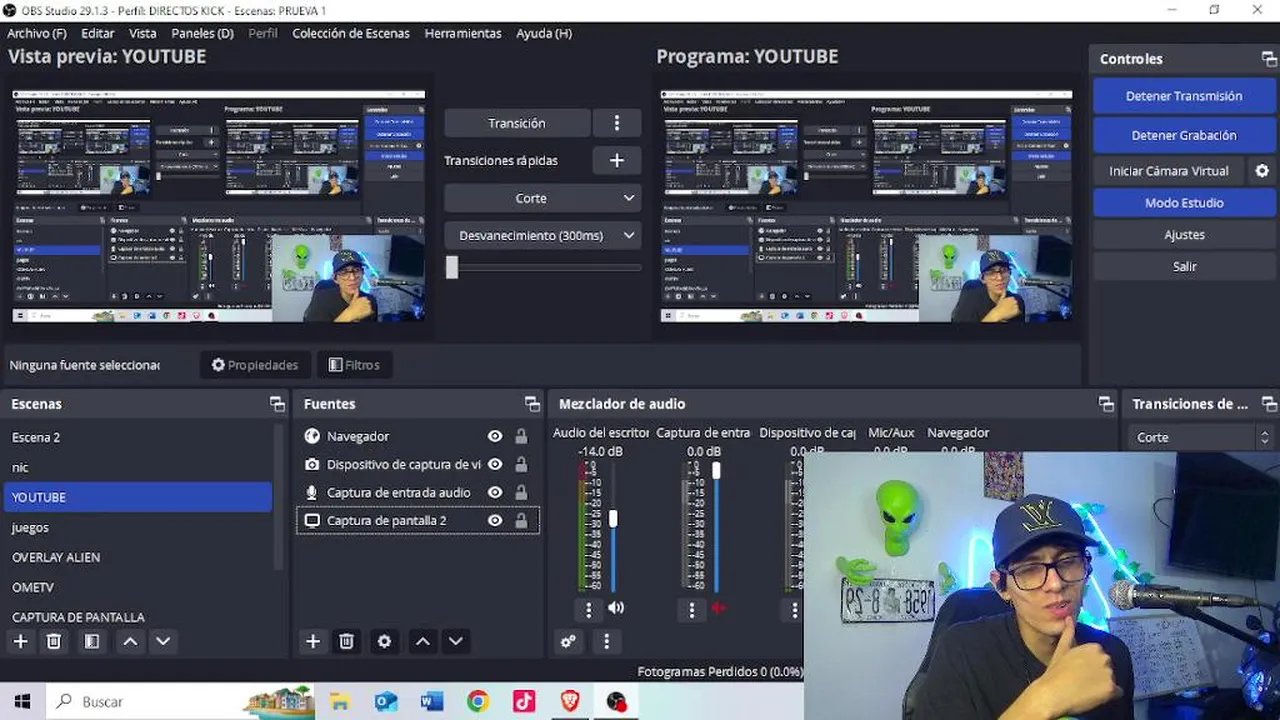Lock the Captura de pantalla 2 source

click(x=521, y=520)
